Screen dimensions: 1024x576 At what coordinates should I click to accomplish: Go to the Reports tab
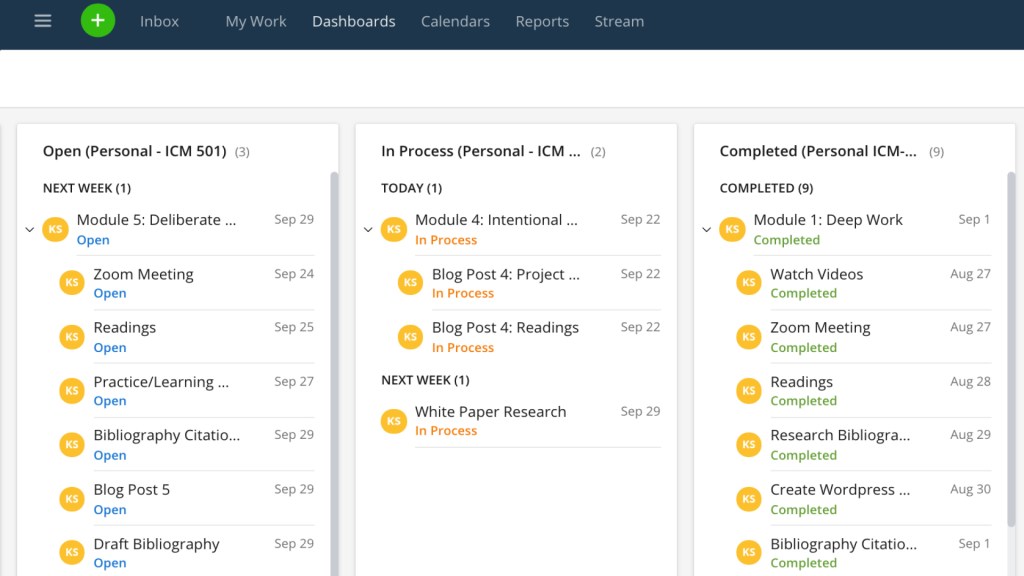(x=542, y=21)
